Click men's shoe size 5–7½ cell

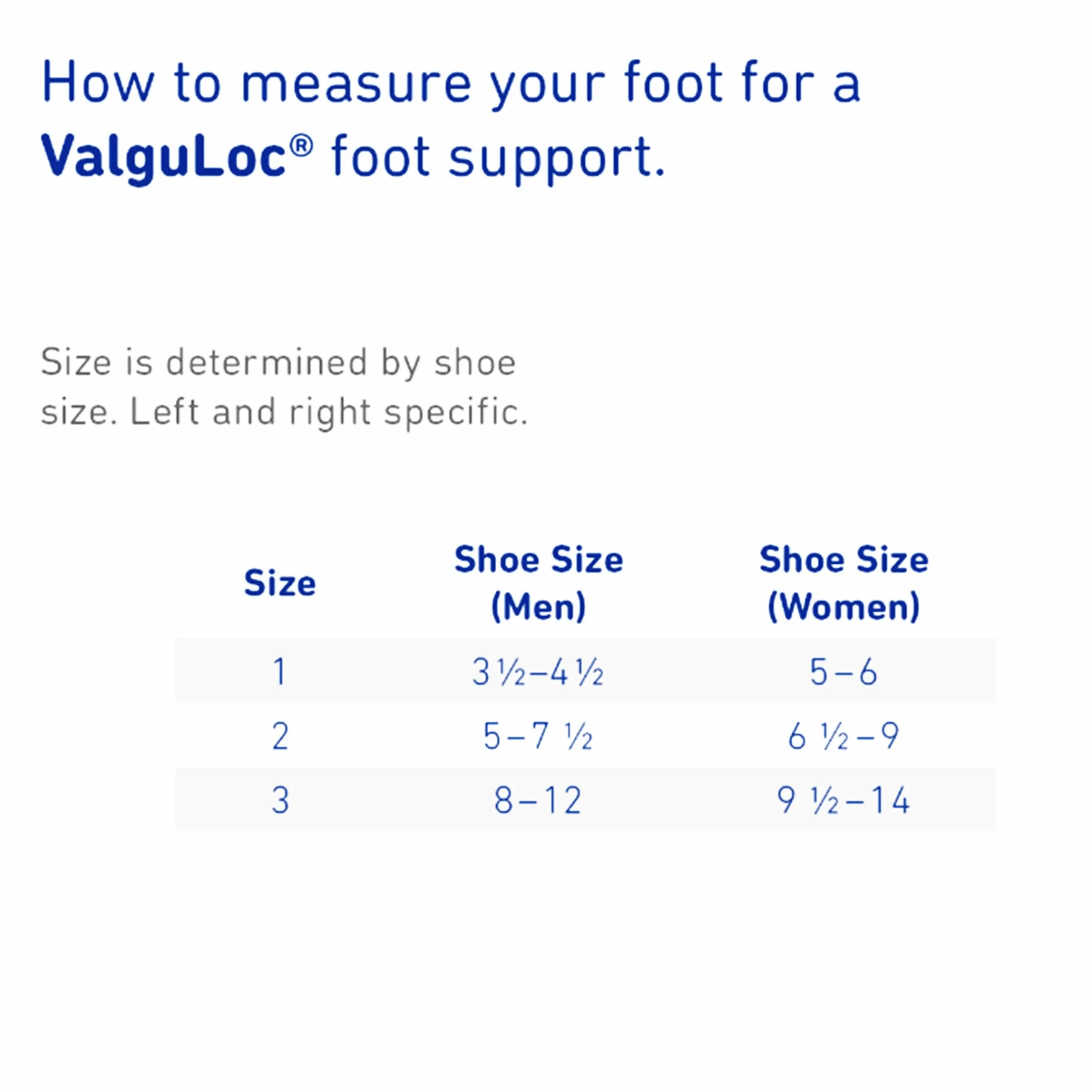[538, 736]
